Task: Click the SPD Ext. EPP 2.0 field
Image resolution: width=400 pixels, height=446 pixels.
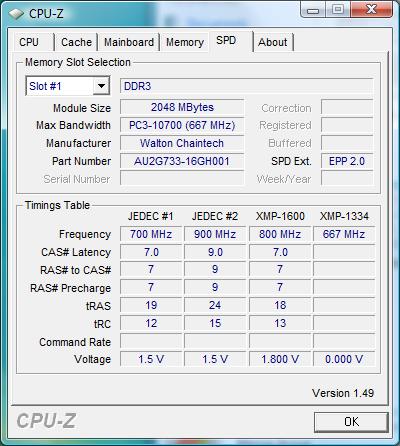Action: [347, 161]
